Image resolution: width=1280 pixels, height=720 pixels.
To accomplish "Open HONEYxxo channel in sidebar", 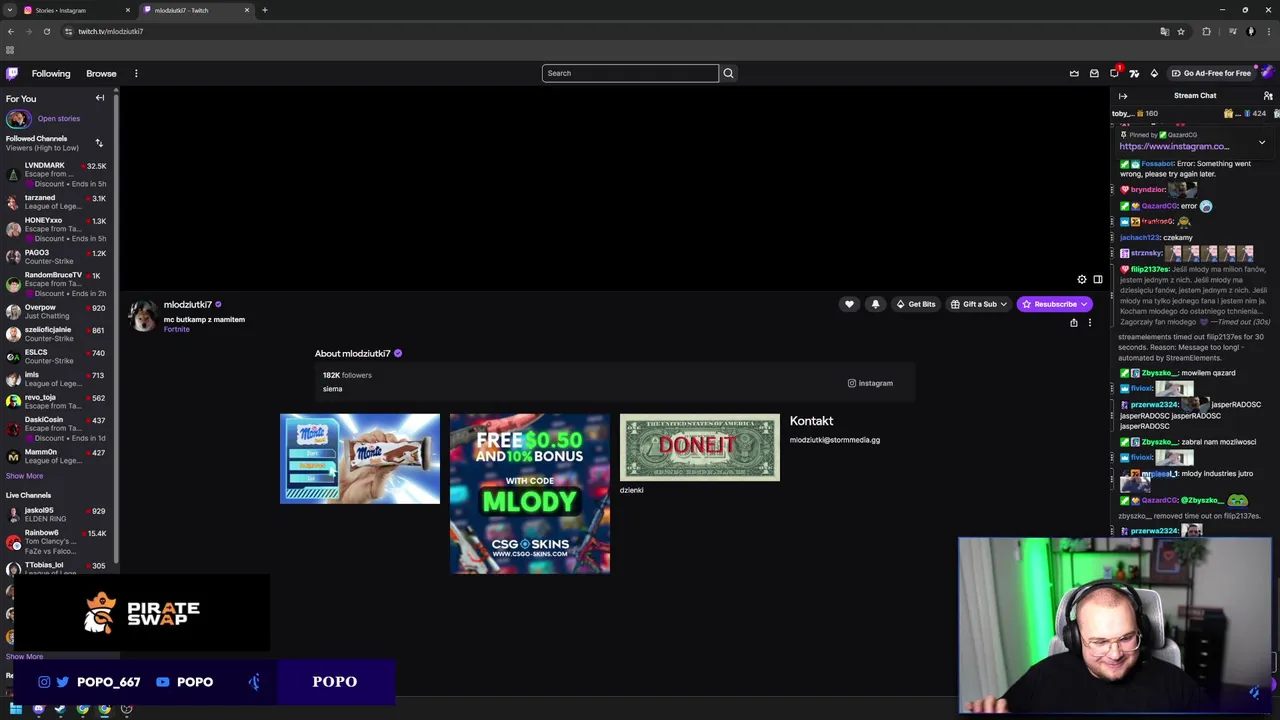I will pyautogui.click(x=59, y=229).
